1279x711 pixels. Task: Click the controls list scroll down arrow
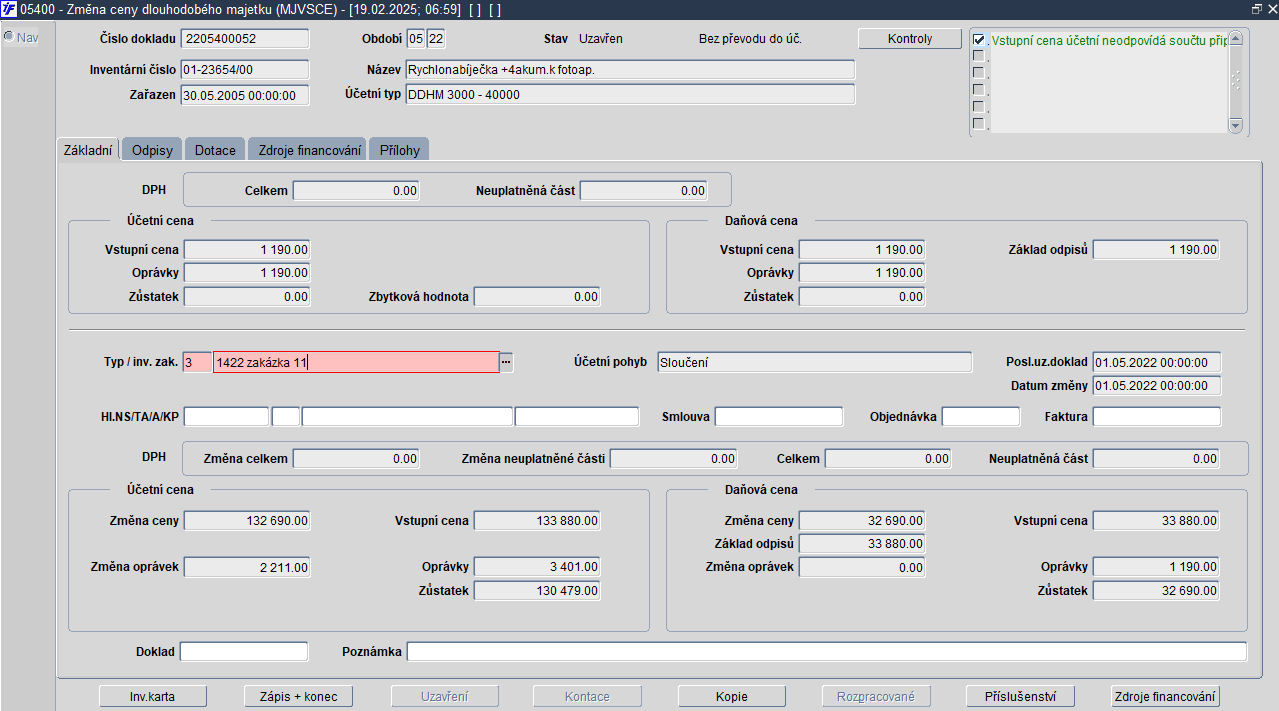[x=1234, y=126]
